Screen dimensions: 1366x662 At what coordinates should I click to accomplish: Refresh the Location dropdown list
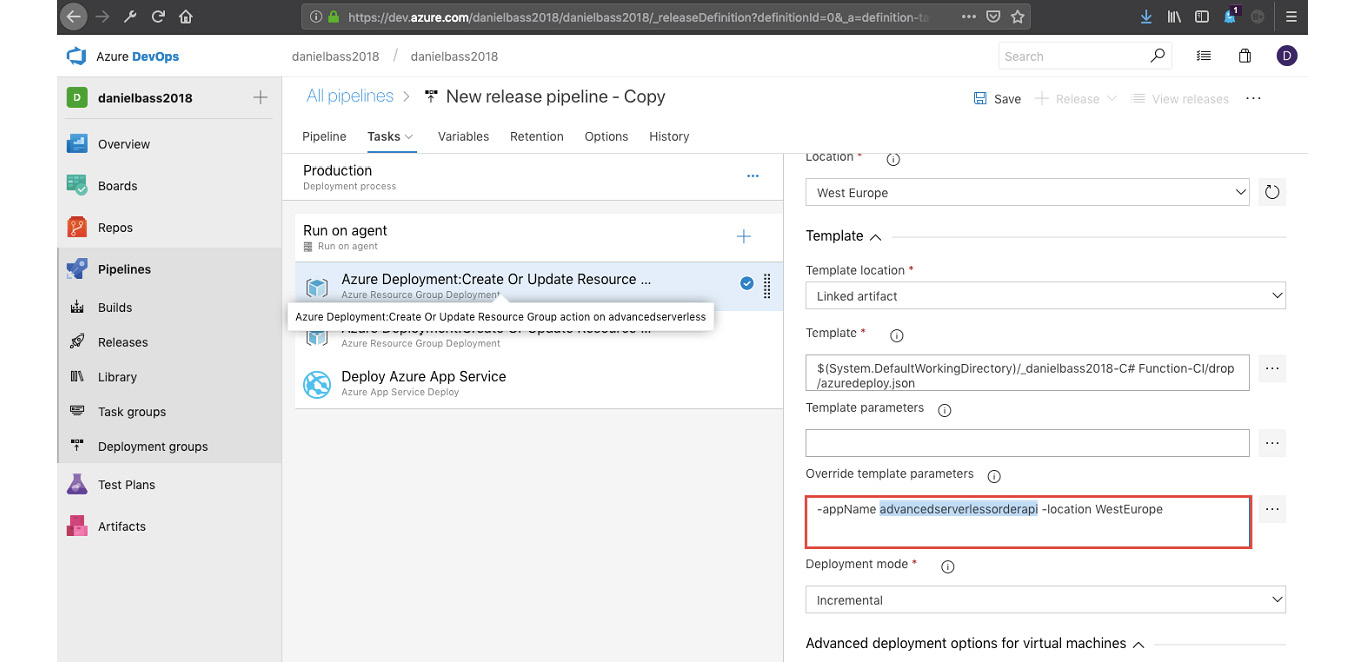1272,192
